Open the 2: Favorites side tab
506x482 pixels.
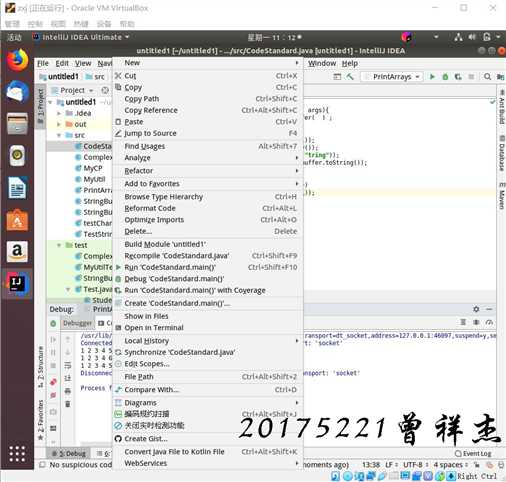click(40, 420)
